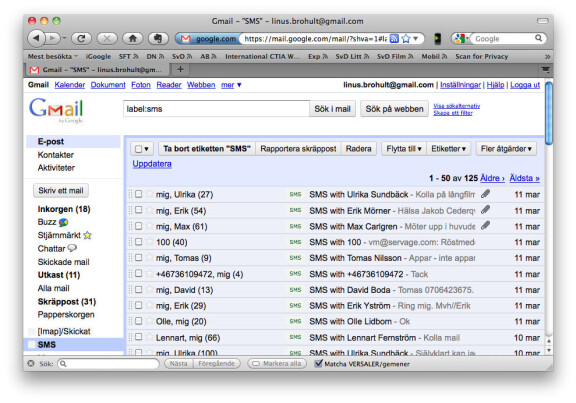
Task: Check the +46736109472, mig (4) row
Action: (138, 273)
